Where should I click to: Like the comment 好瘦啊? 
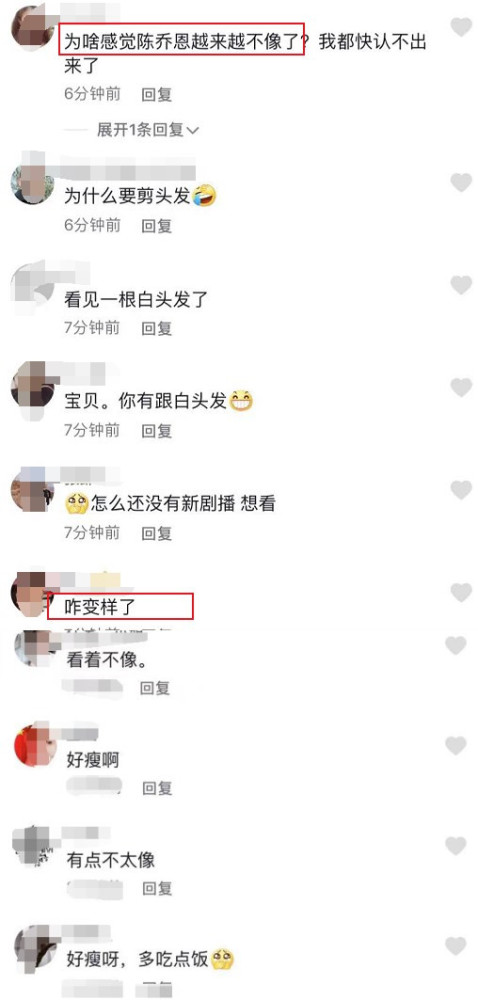pyautogui.click(x=456, y=746)
